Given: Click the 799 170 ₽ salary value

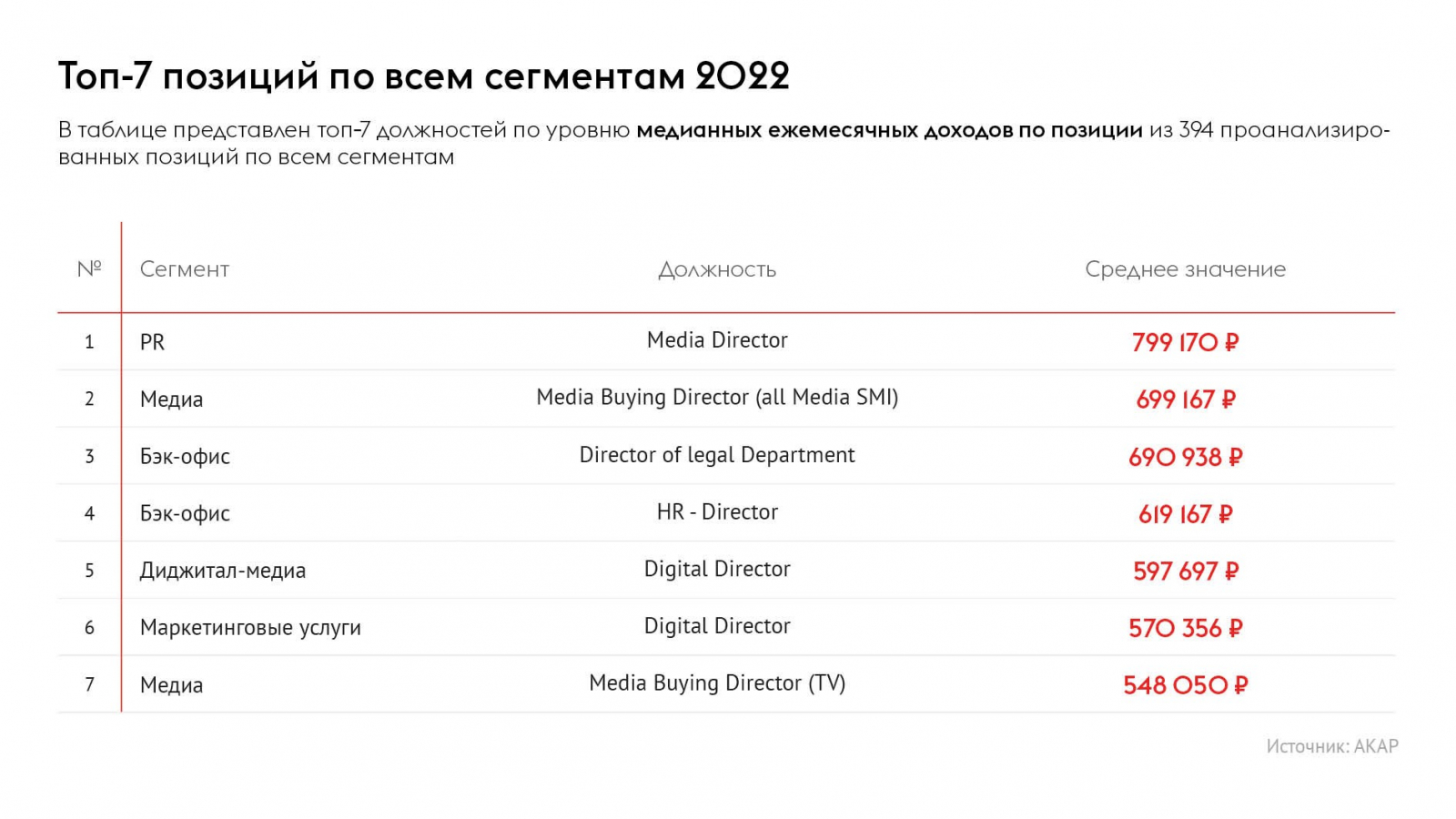Looking at the screenshot, I should point(1185,342).
